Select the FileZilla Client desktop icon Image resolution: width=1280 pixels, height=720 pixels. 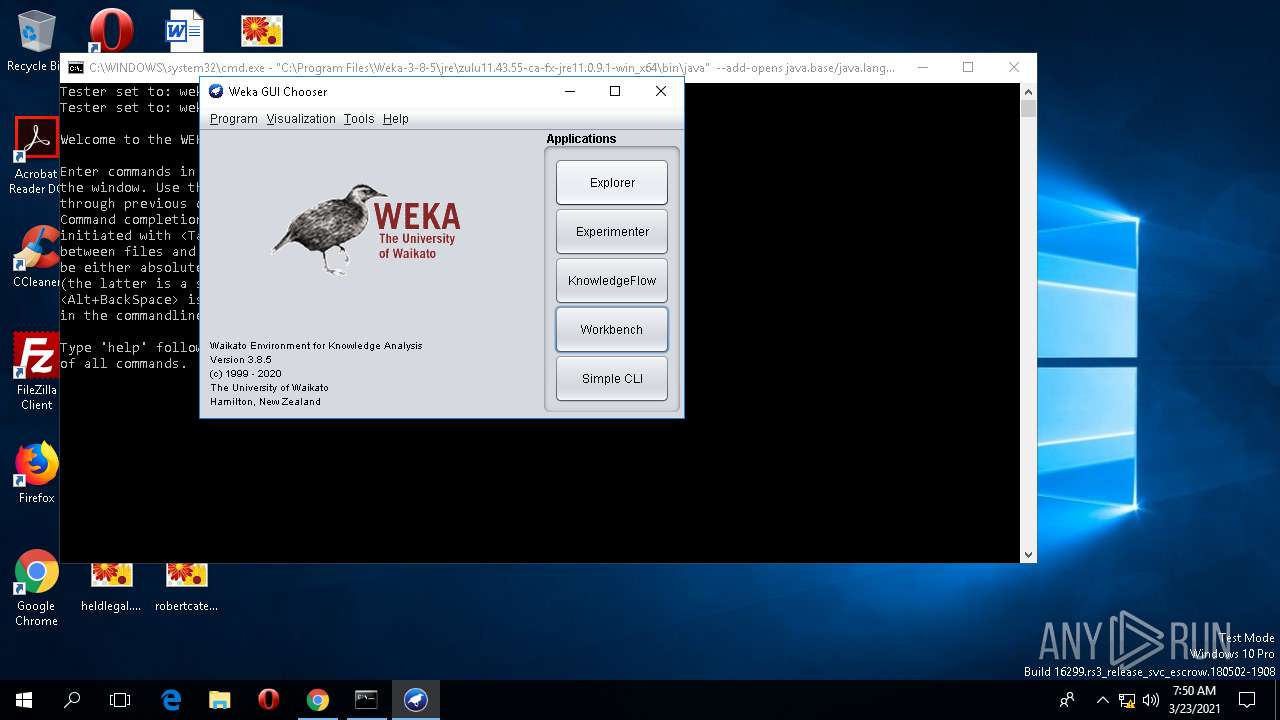[36, 371]
